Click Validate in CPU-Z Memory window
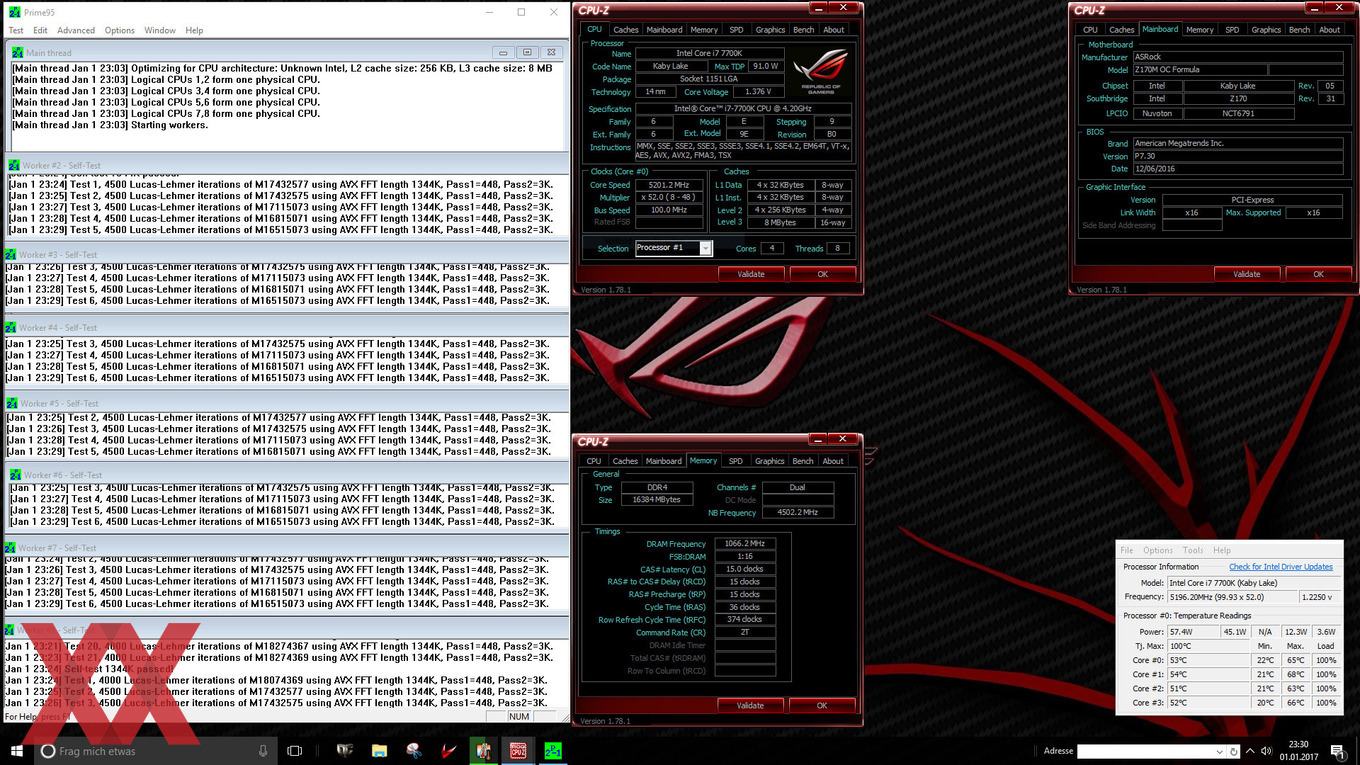The image size is (1360, 765). click(x=750, y=705)
